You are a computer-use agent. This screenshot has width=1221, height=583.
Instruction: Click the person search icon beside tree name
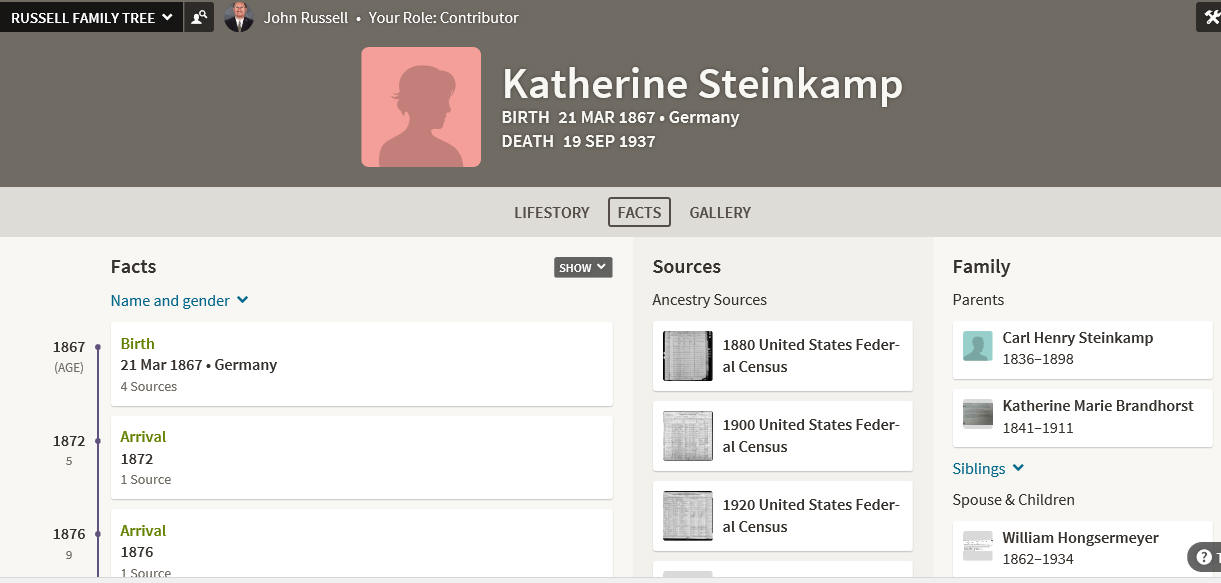pos(199,17)
